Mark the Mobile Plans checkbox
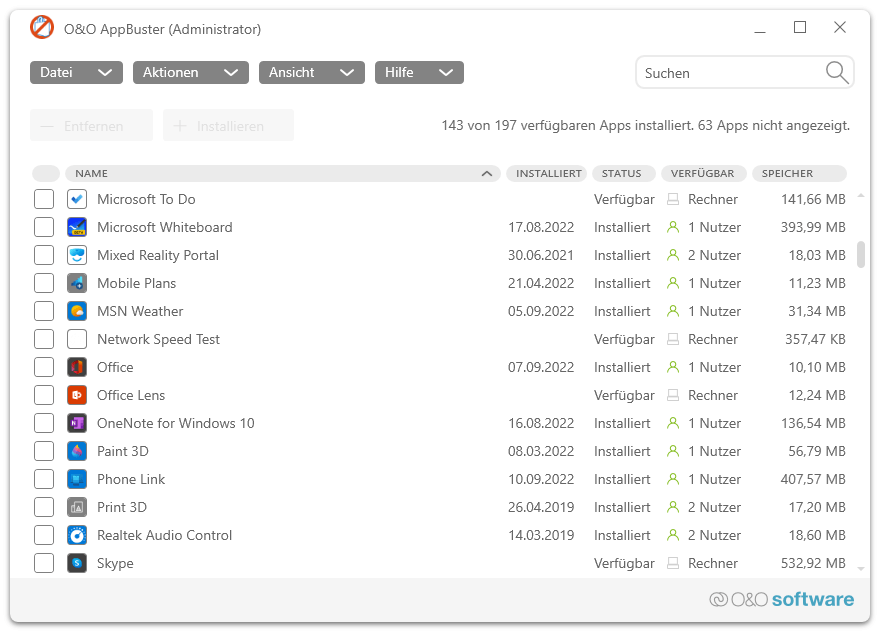 [44, 283]
